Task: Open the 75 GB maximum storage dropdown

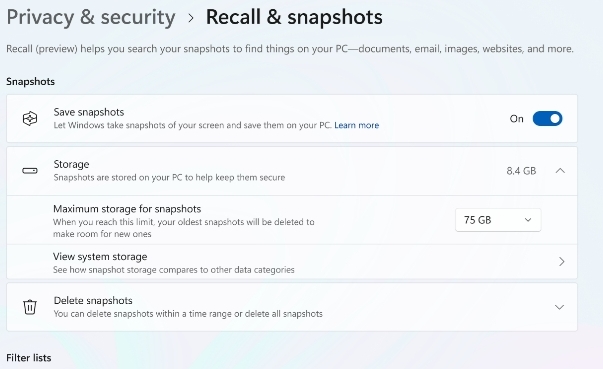Action: [x=498, y=220]
